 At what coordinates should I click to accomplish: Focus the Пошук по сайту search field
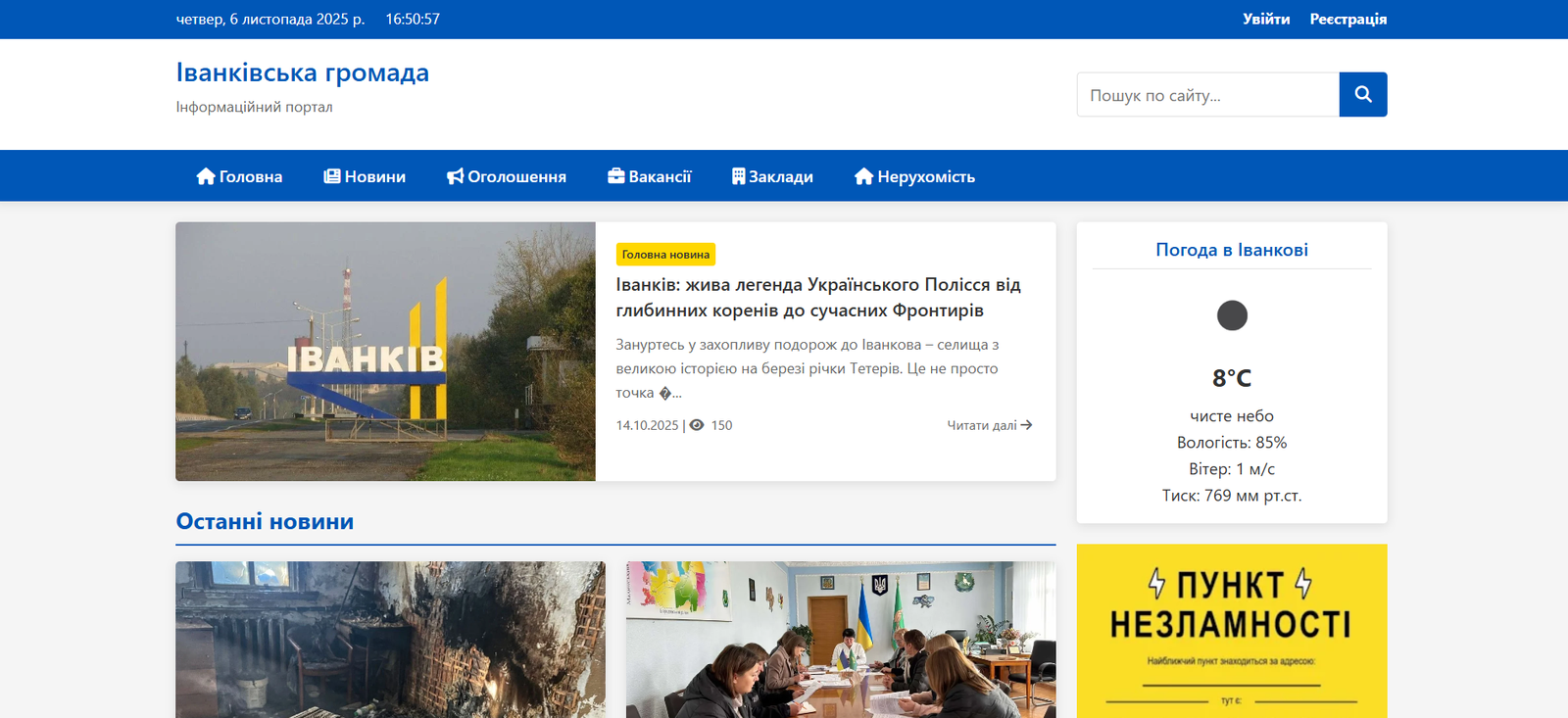(1208, 95)
